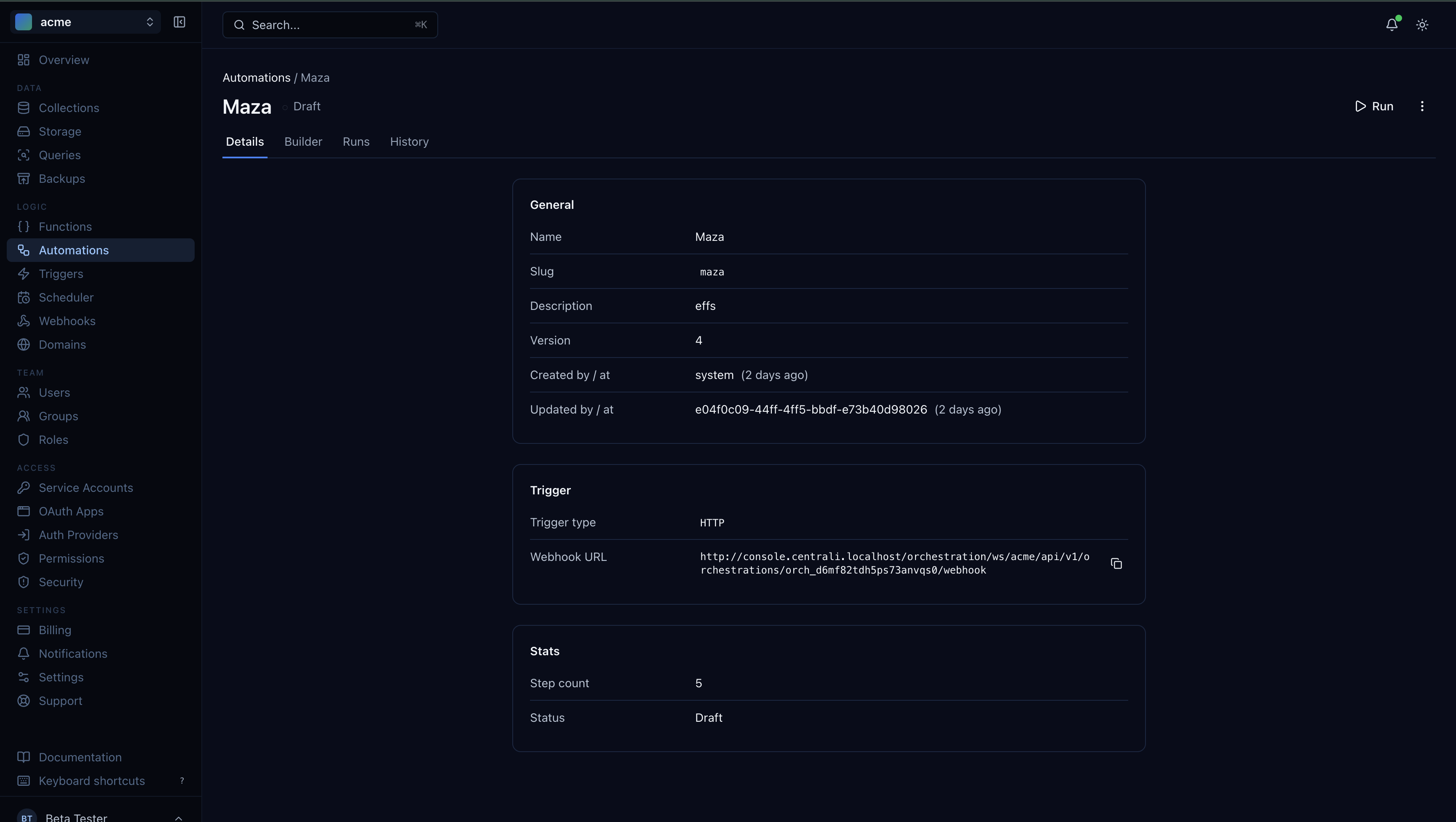Toggle the light/dark theme sun icon
The image size is (1456, 822).
pyautogui.click(x=1422, y=24)
